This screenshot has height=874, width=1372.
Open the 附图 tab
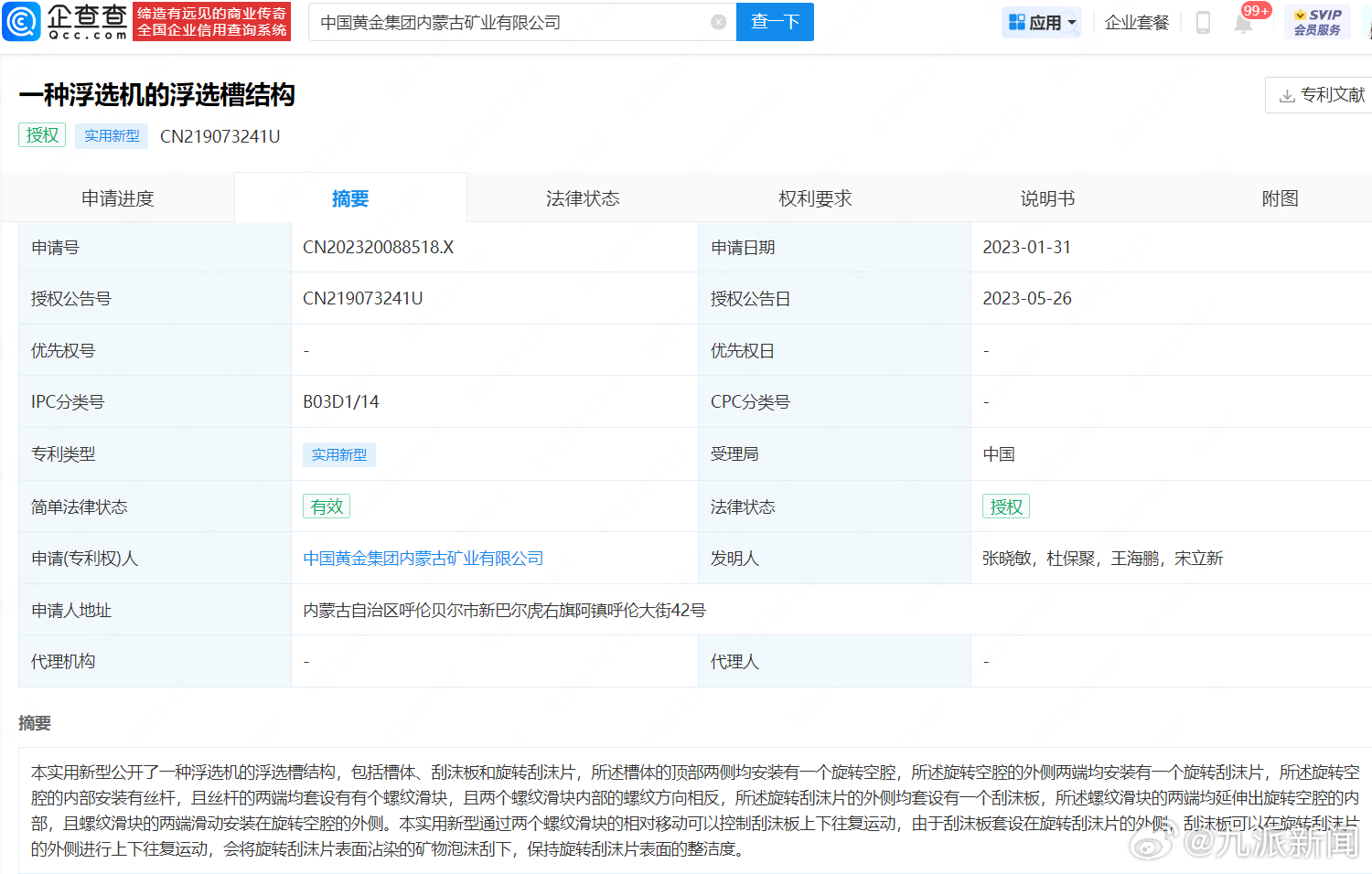pos(1280,198)
